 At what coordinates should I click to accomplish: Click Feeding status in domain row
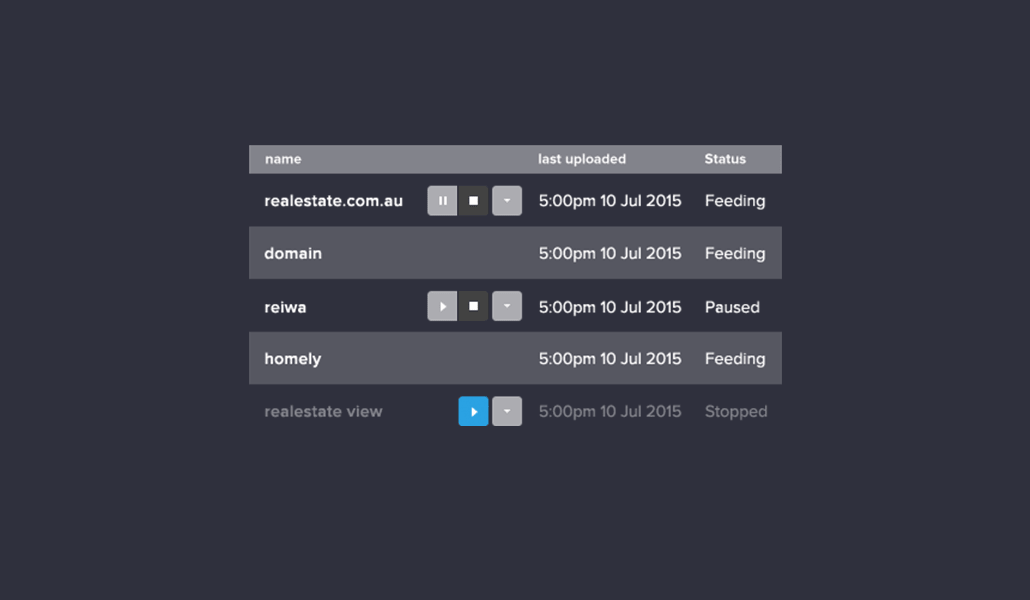[x=735, y=254]
